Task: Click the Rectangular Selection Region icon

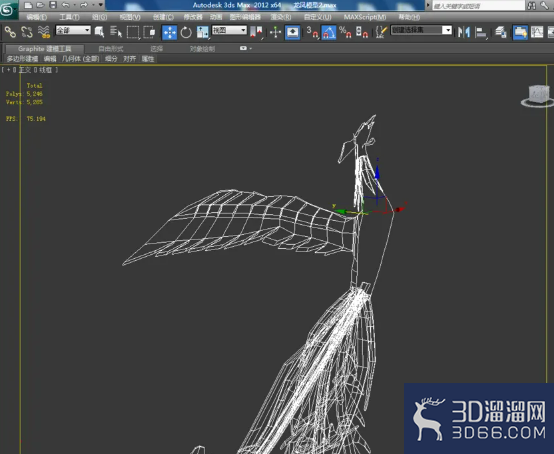Action: click(x=133, y=32)
